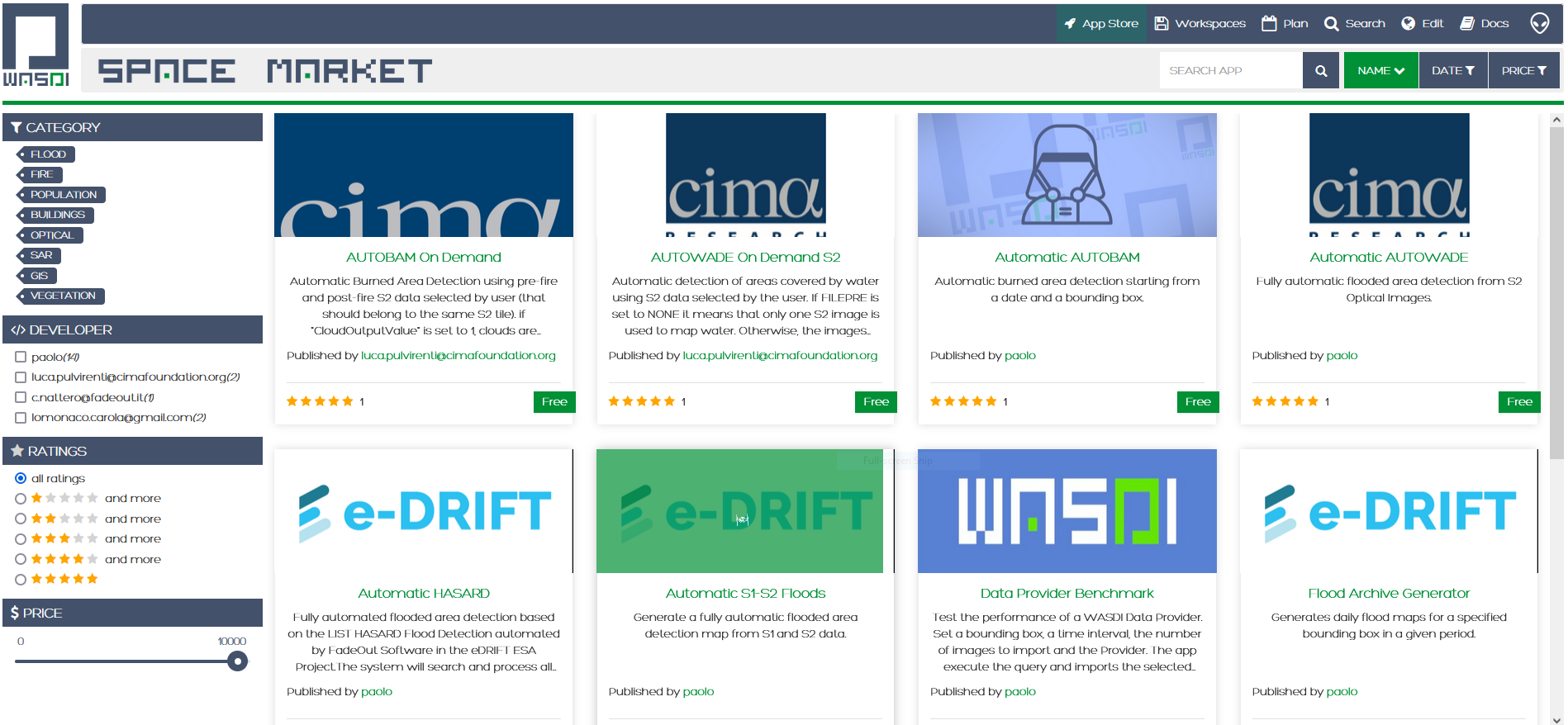Click star rating on Automatic AUTOBAM card
The image size is (1568, 725).
[x=963, y=401]
